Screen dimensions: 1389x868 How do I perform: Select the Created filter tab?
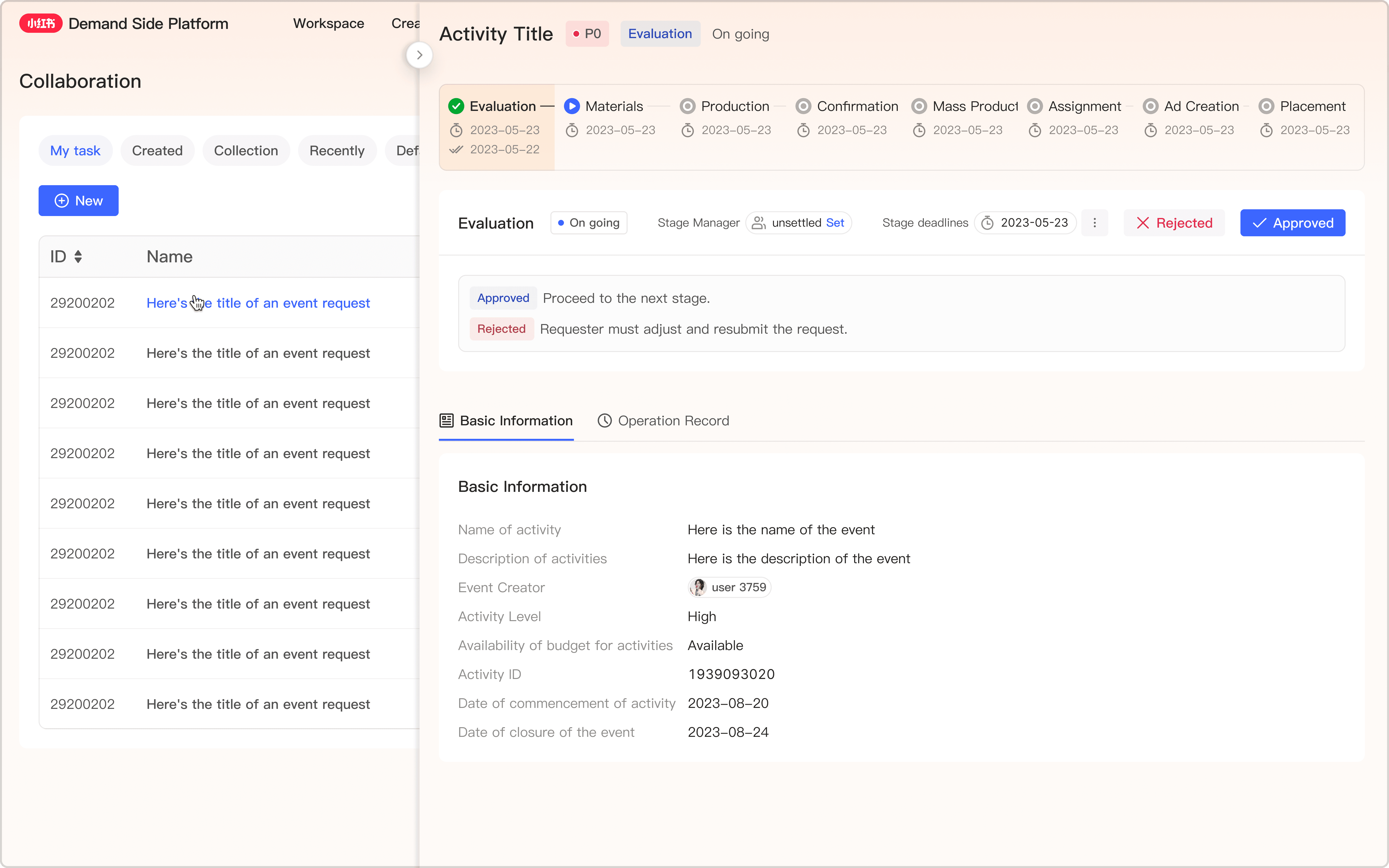[x=157, y=150]
